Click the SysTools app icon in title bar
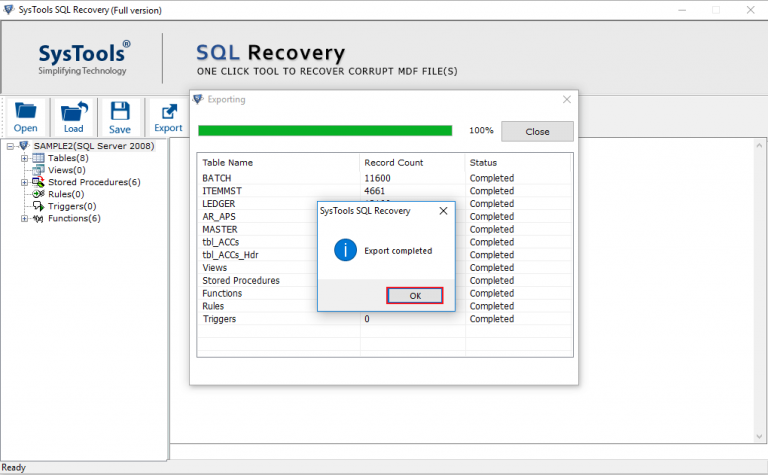 pos(9,10)
